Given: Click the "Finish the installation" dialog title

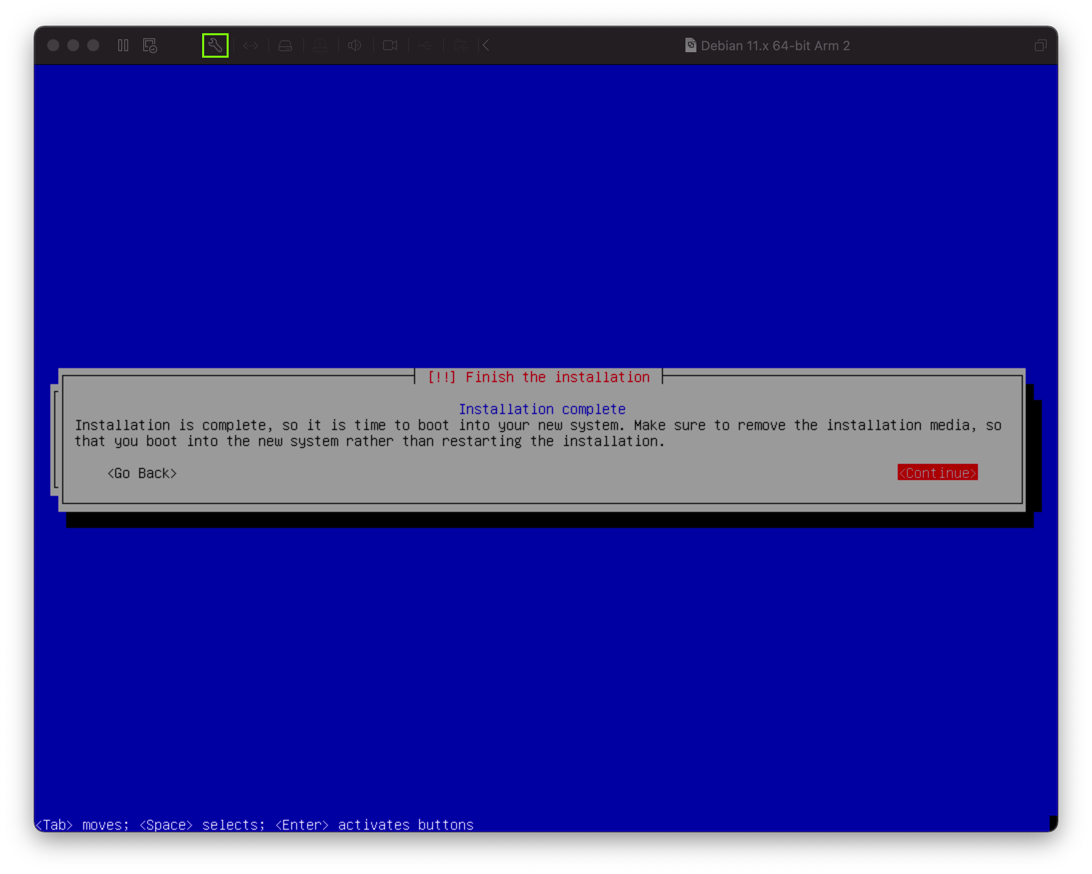Looking at the screenshot, I should click(x=538, y=377).
